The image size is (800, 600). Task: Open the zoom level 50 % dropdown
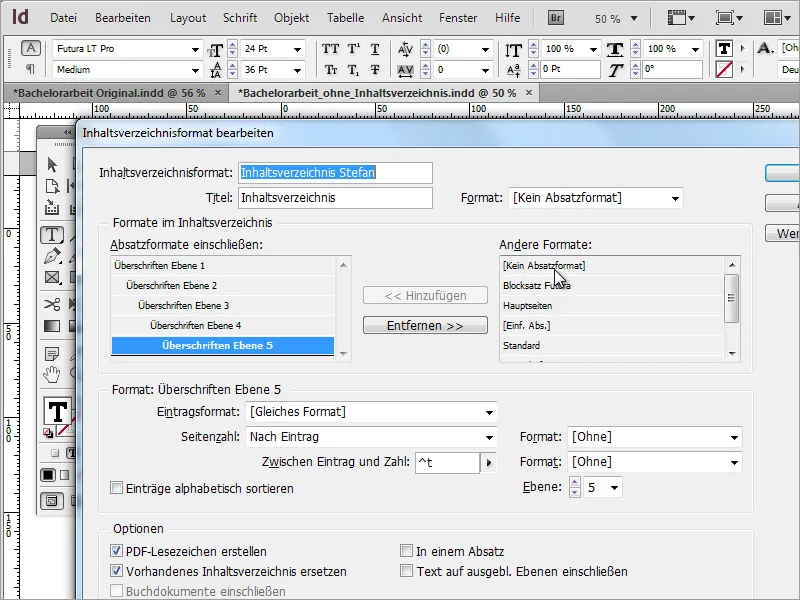(634, 18)
